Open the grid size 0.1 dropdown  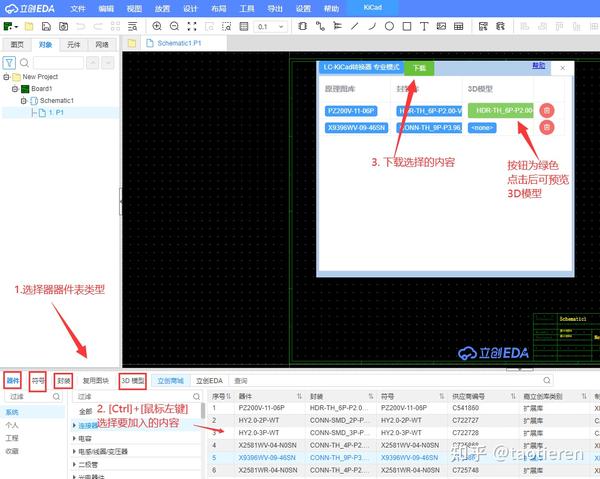coord(281,27)
